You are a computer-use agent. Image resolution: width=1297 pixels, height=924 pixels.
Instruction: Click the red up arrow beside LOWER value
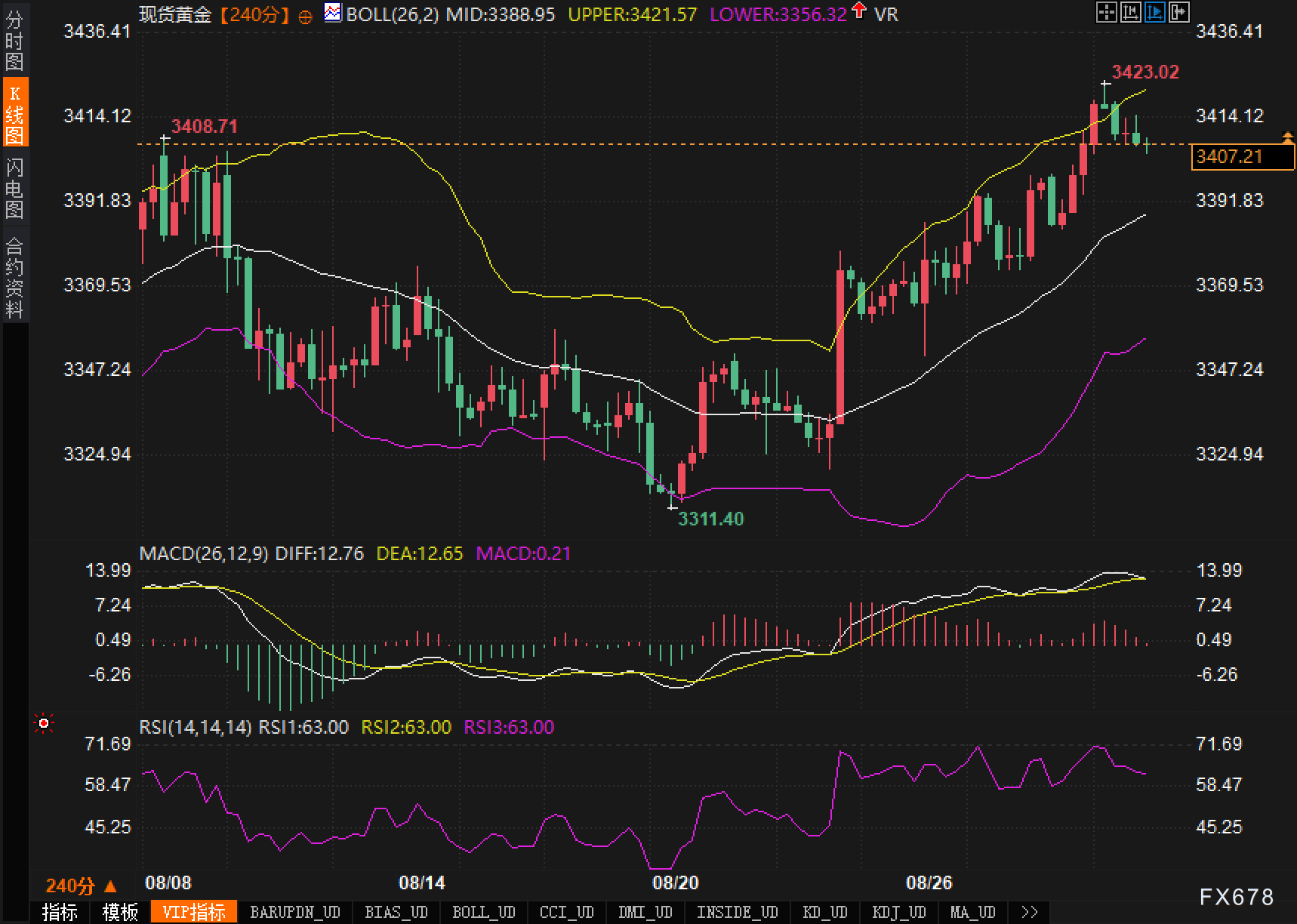pos(859,12)
